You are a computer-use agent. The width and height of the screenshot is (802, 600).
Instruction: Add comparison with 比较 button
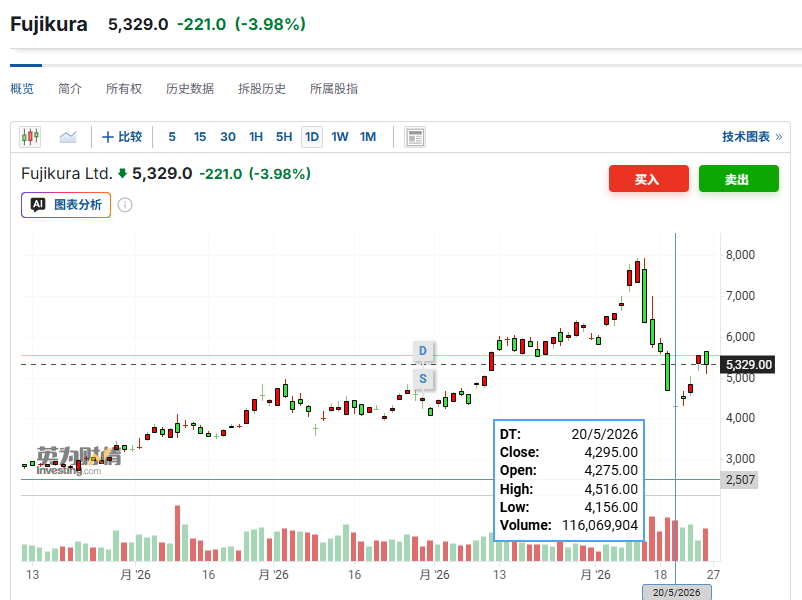click(122, 137)
